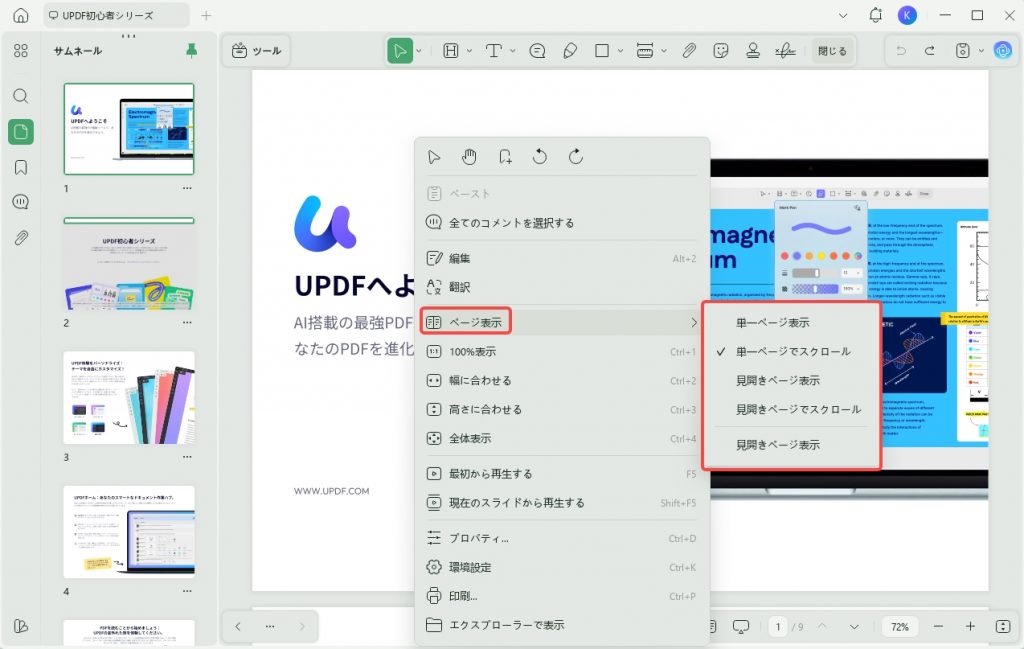Viewport: 1024px width, 649px height.
Task: Toggle the green pin on thumbnail panel
Action: (x=191, y=50)
